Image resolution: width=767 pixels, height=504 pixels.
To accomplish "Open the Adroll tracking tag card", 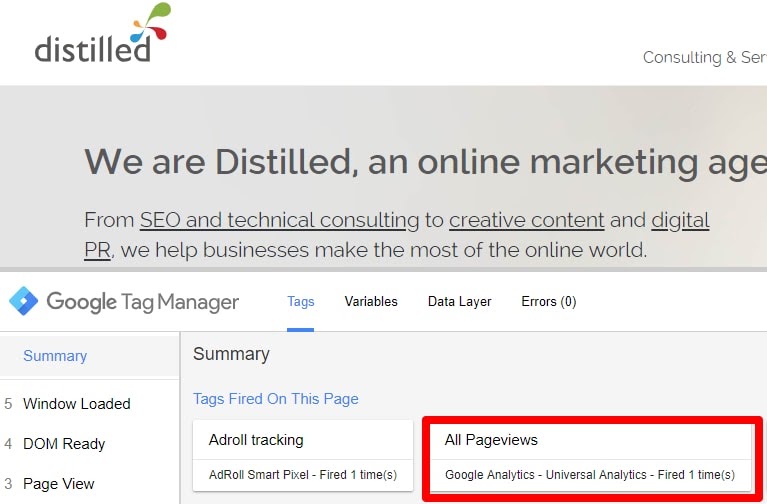I will pyautogui.click(x=303, y=455).
